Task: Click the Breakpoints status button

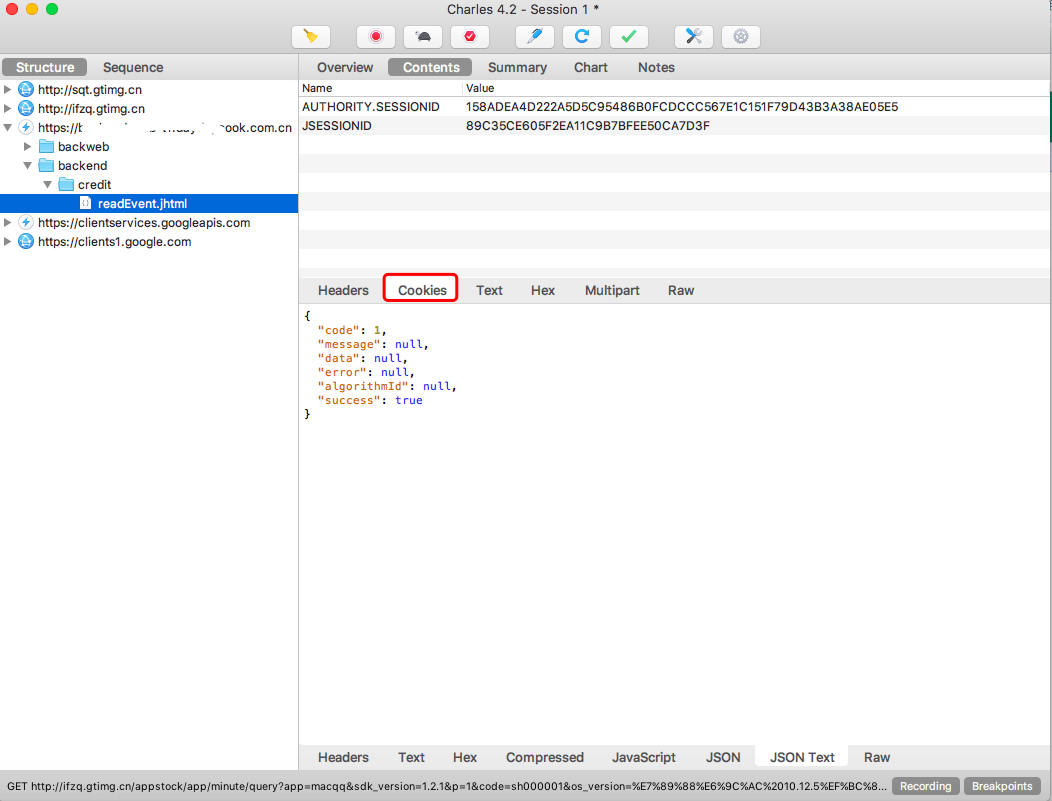Action: pos(1002,786)
